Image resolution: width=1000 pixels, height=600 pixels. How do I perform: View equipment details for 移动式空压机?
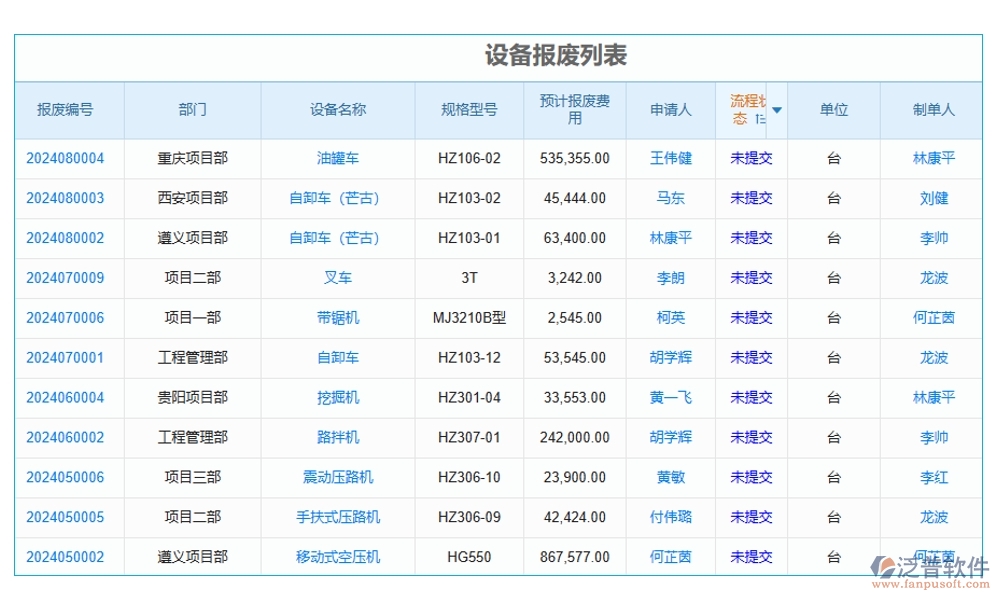coord(337,557)
